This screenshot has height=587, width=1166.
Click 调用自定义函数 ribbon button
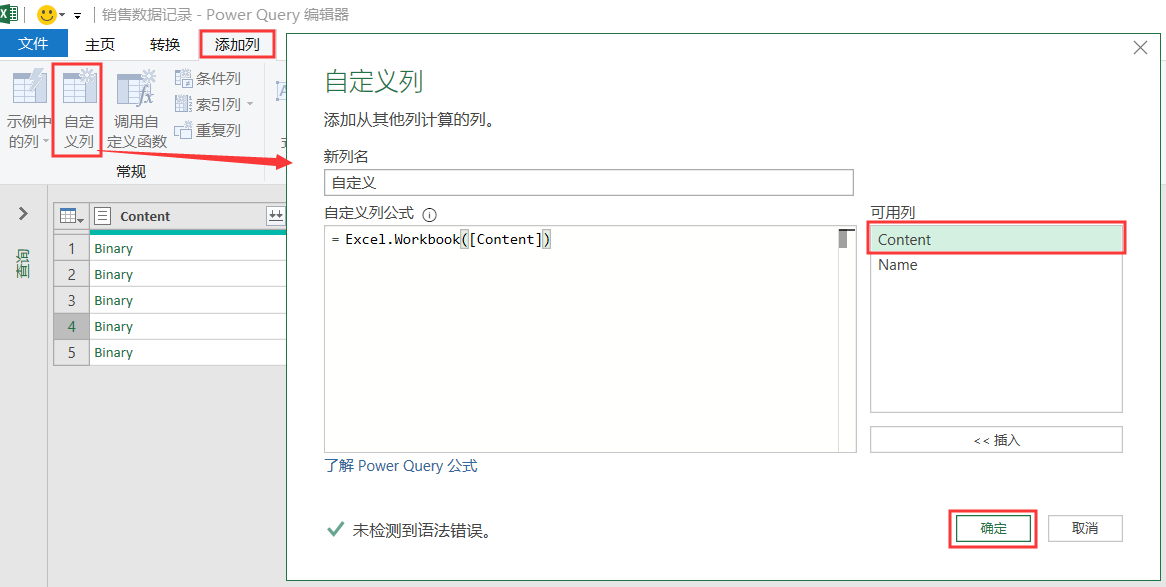(138, 109)
